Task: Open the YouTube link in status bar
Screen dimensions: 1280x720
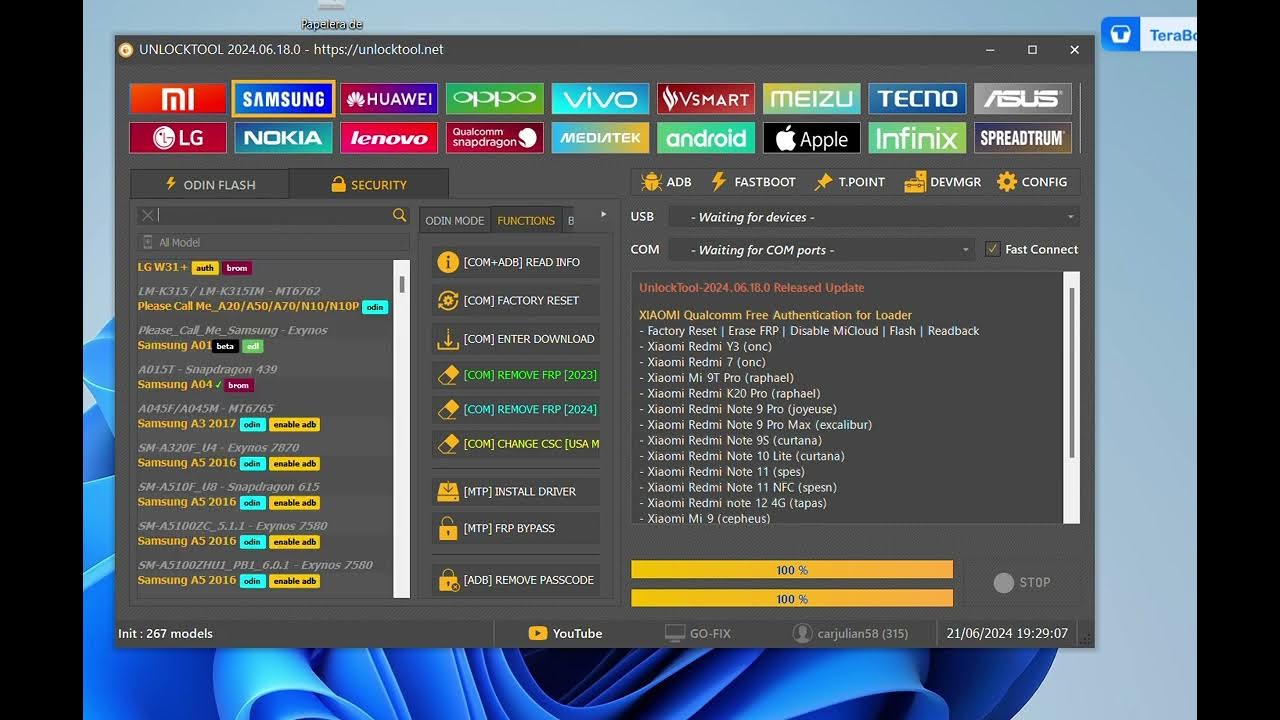Action: (x=566, y=633)
